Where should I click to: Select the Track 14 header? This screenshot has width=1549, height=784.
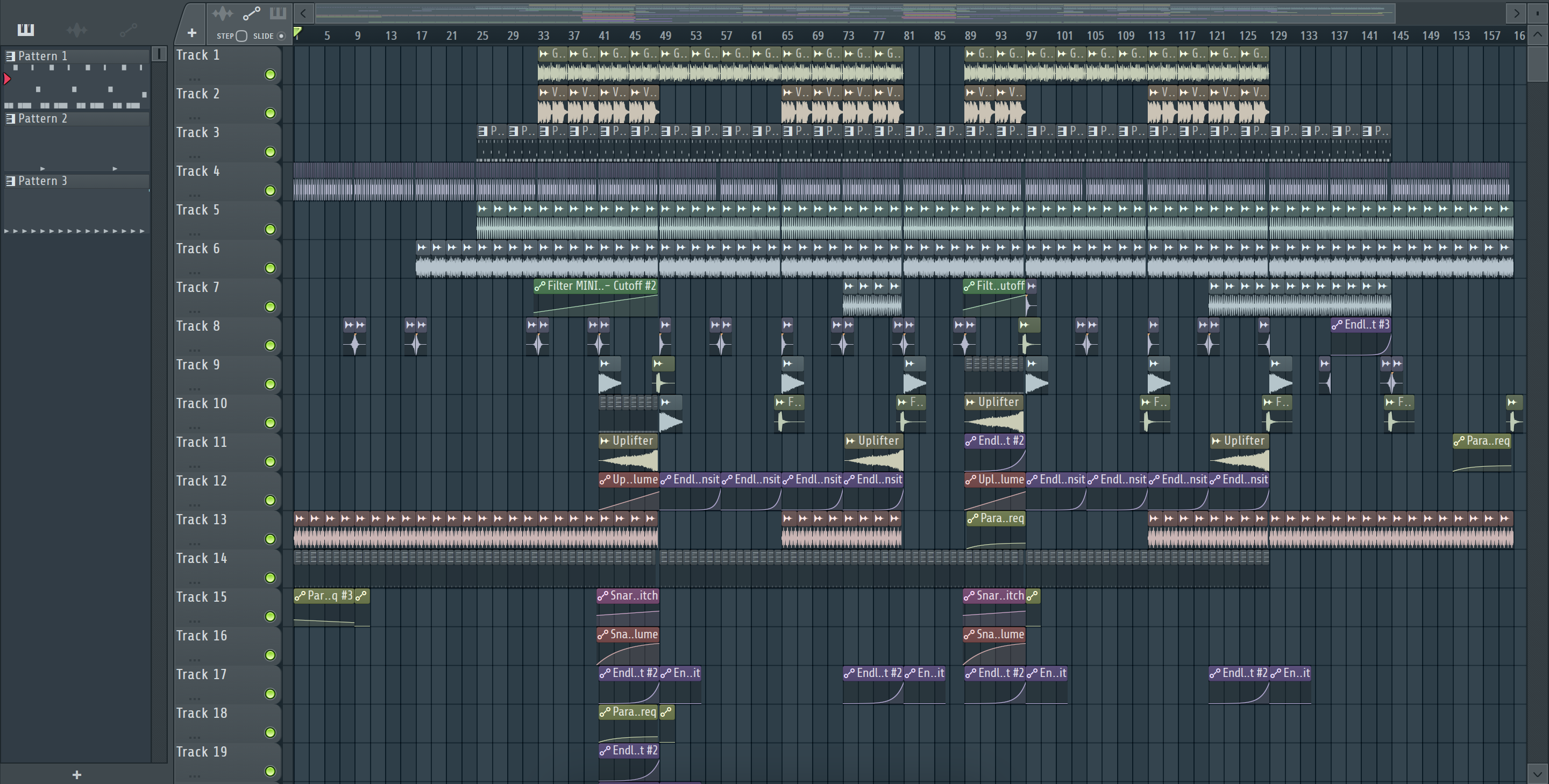(228, 569)
